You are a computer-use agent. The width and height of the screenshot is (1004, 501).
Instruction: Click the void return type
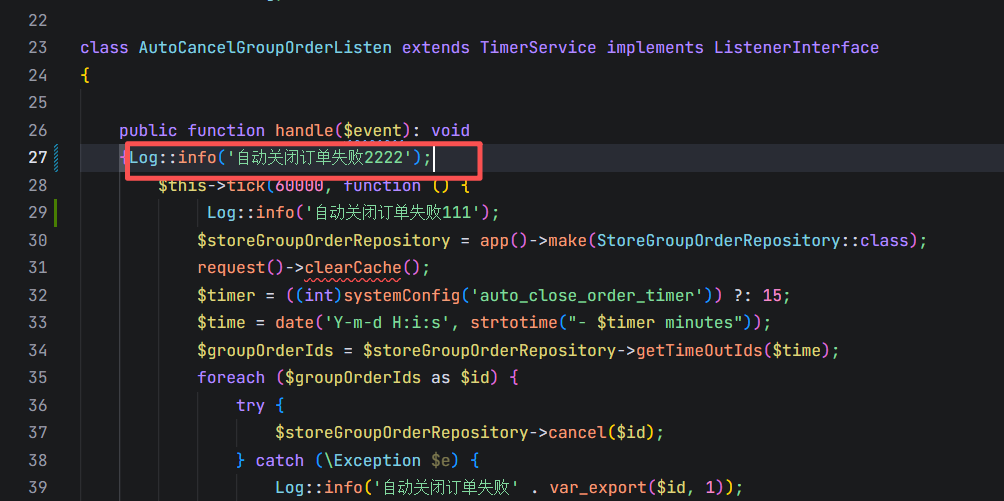[x=450, y=131]
